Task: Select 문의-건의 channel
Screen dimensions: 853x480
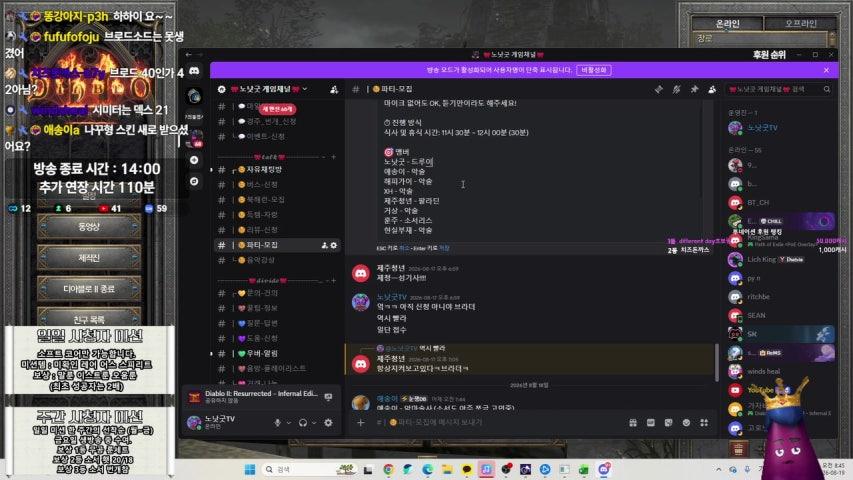Action: tap(278, 293)
